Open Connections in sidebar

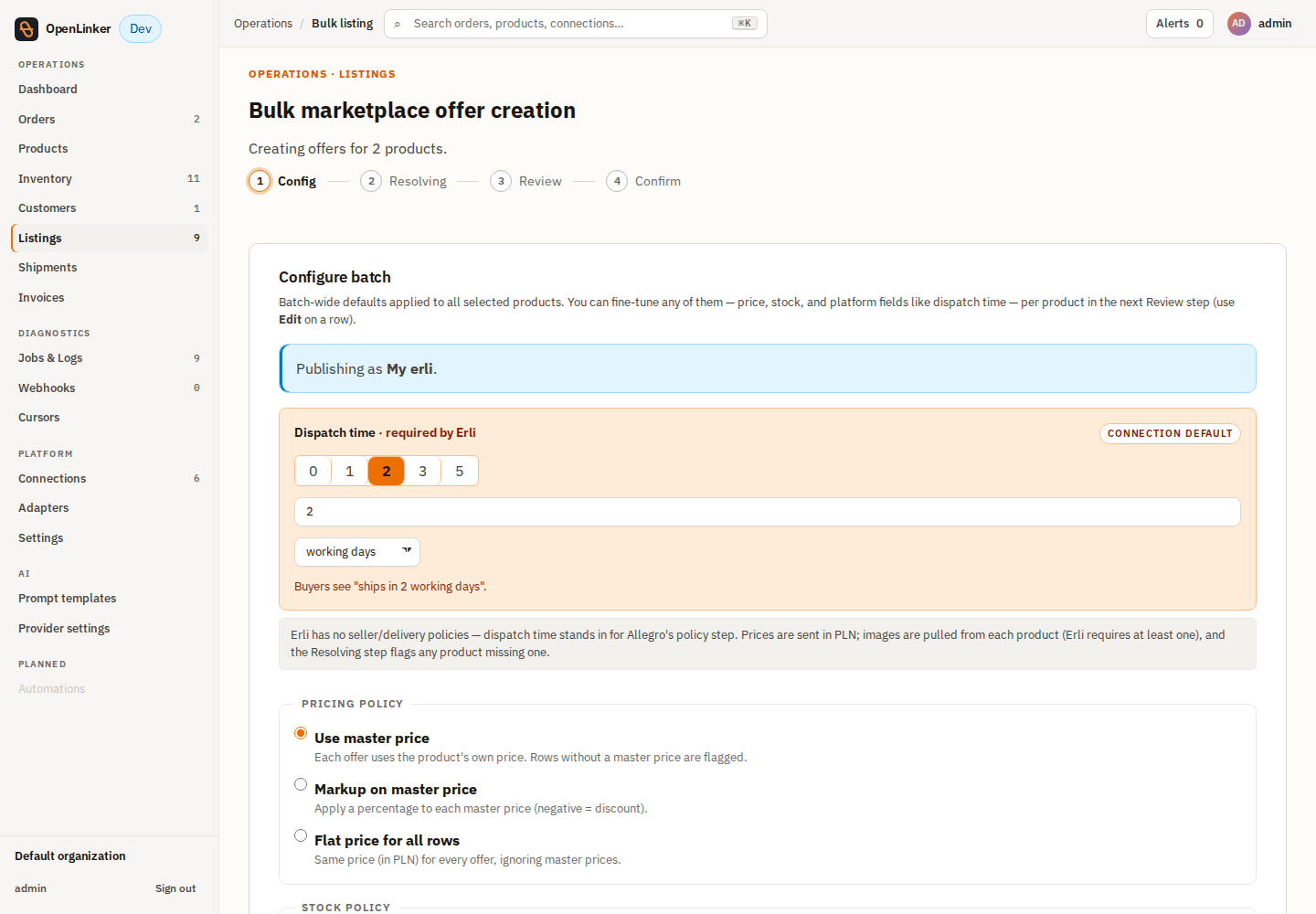109,479
